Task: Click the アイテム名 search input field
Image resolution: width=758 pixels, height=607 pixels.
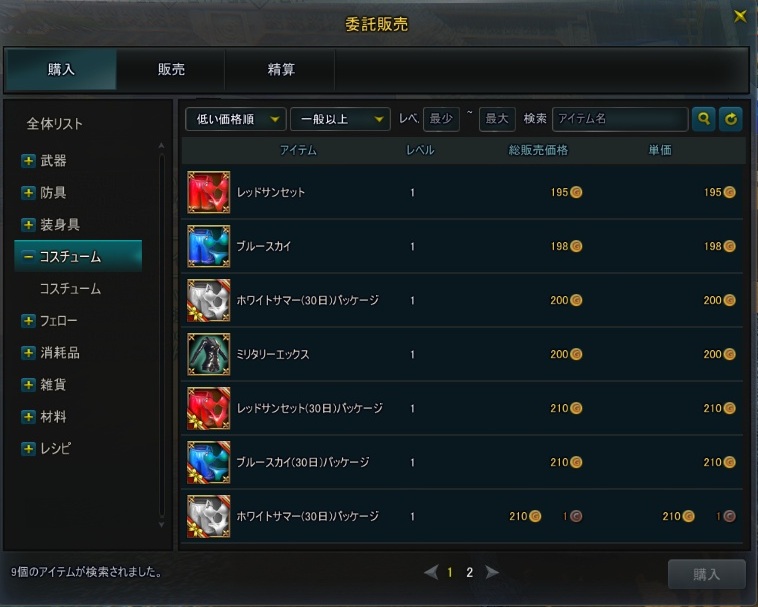Action: [620, 119]
